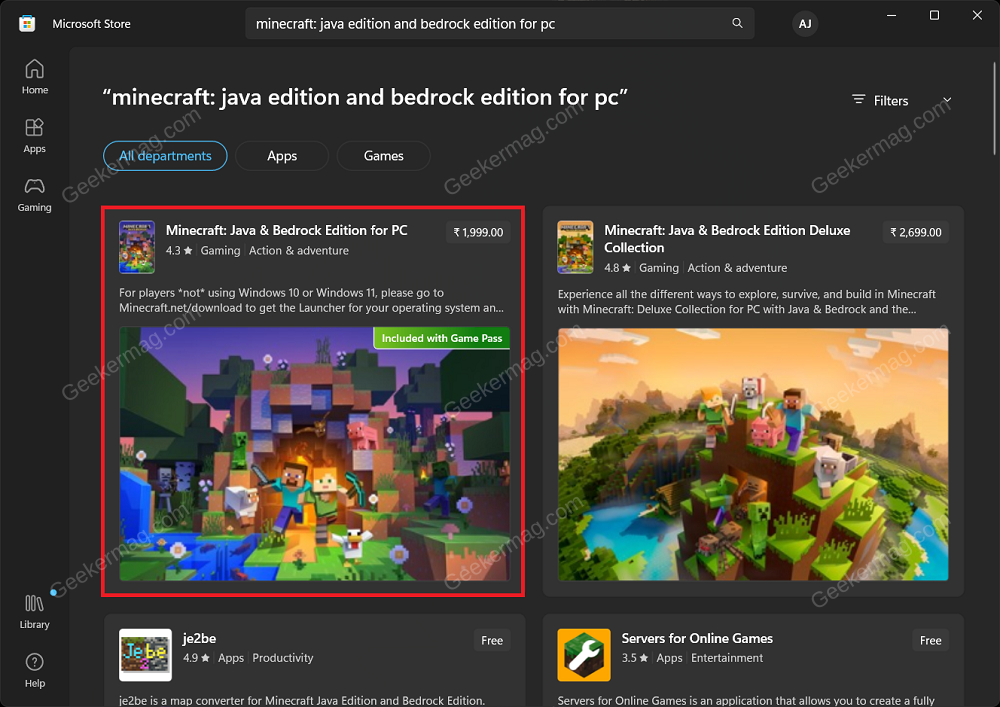Click the Java & Bedrock Edition cover artwork
This screenshot has width=1000, height=707.
(314, 453)
